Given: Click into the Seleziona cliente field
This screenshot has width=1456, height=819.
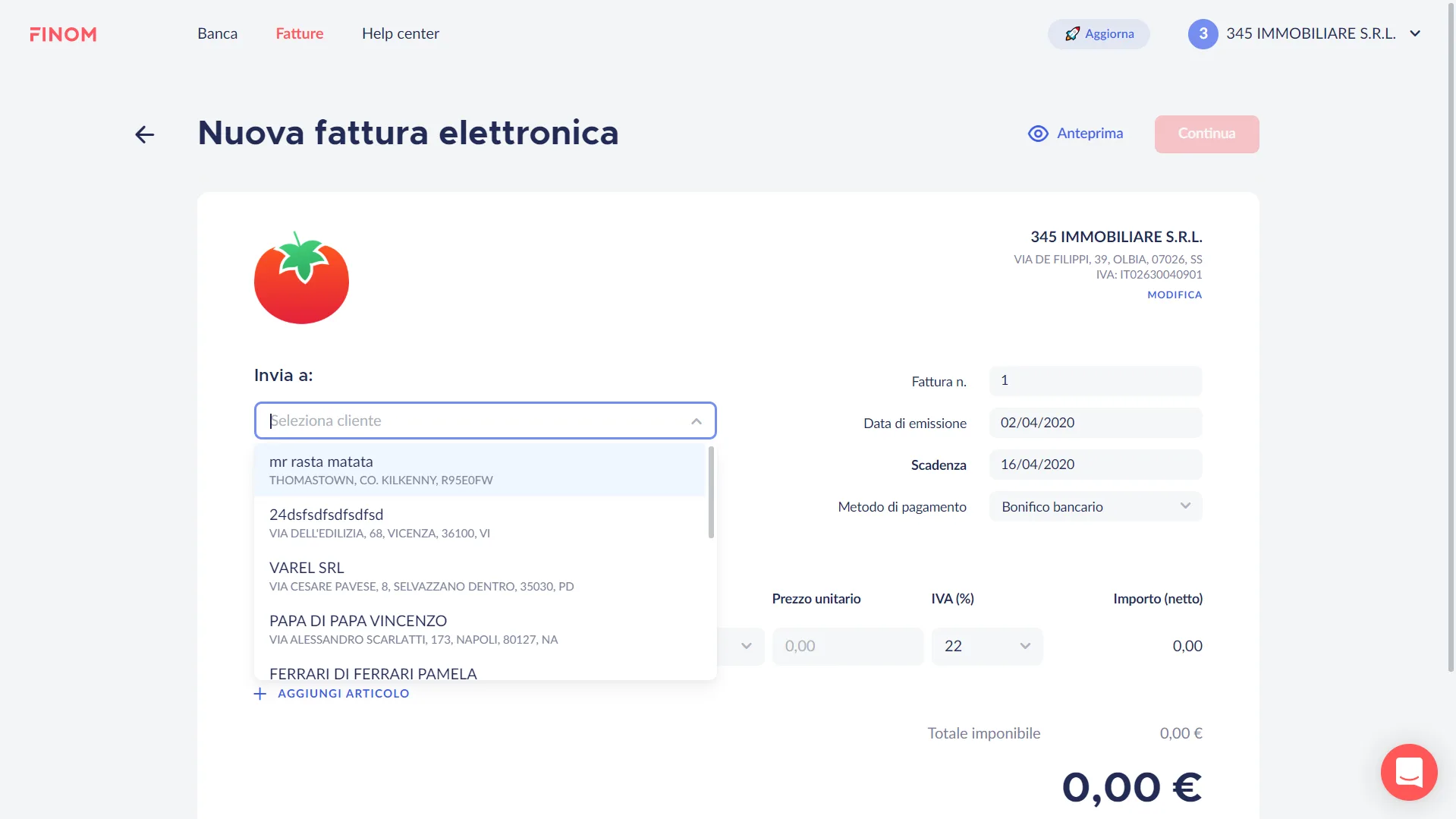Looking at the screenshot, I should click(x=485, y=421).
